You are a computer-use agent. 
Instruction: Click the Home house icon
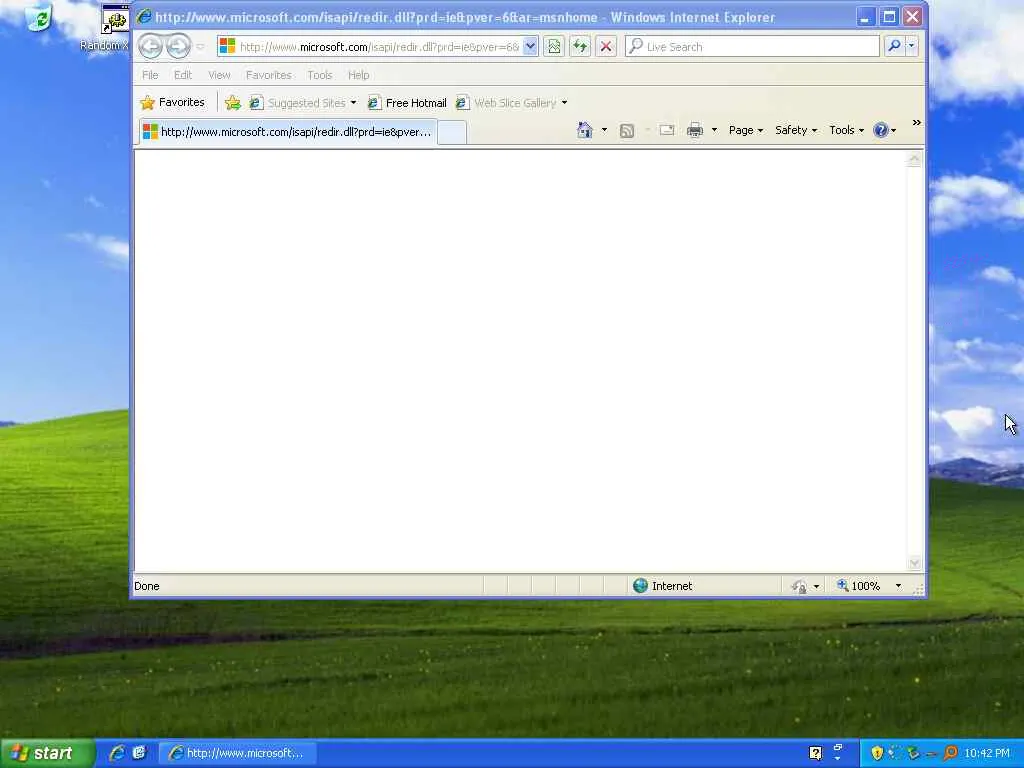click(584, 130)
